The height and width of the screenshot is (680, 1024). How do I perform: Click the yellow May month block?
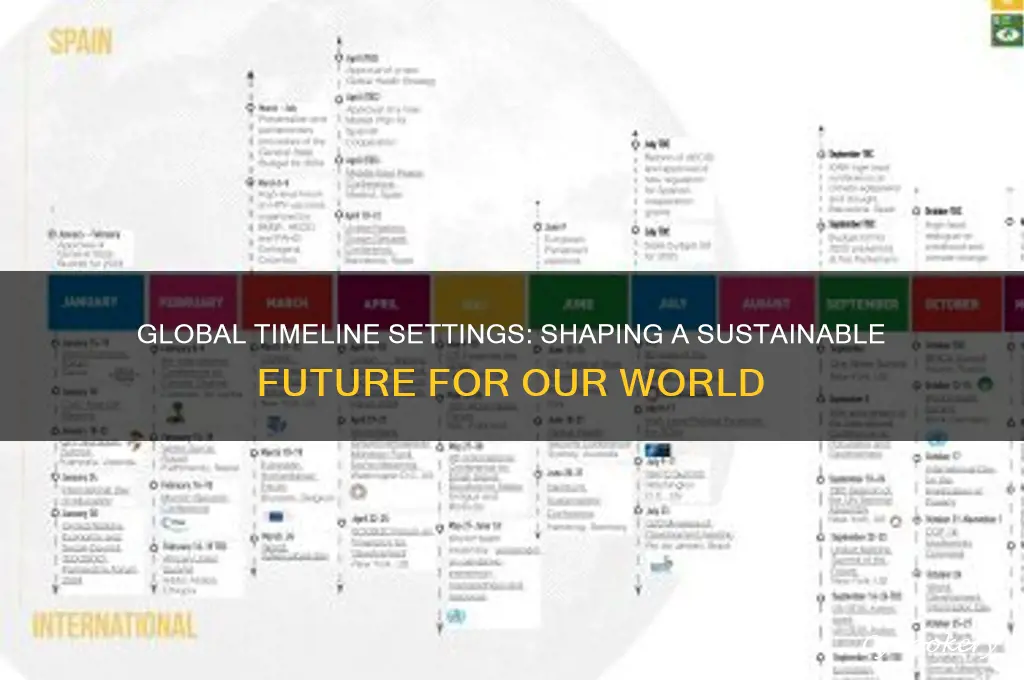point(479,302)
